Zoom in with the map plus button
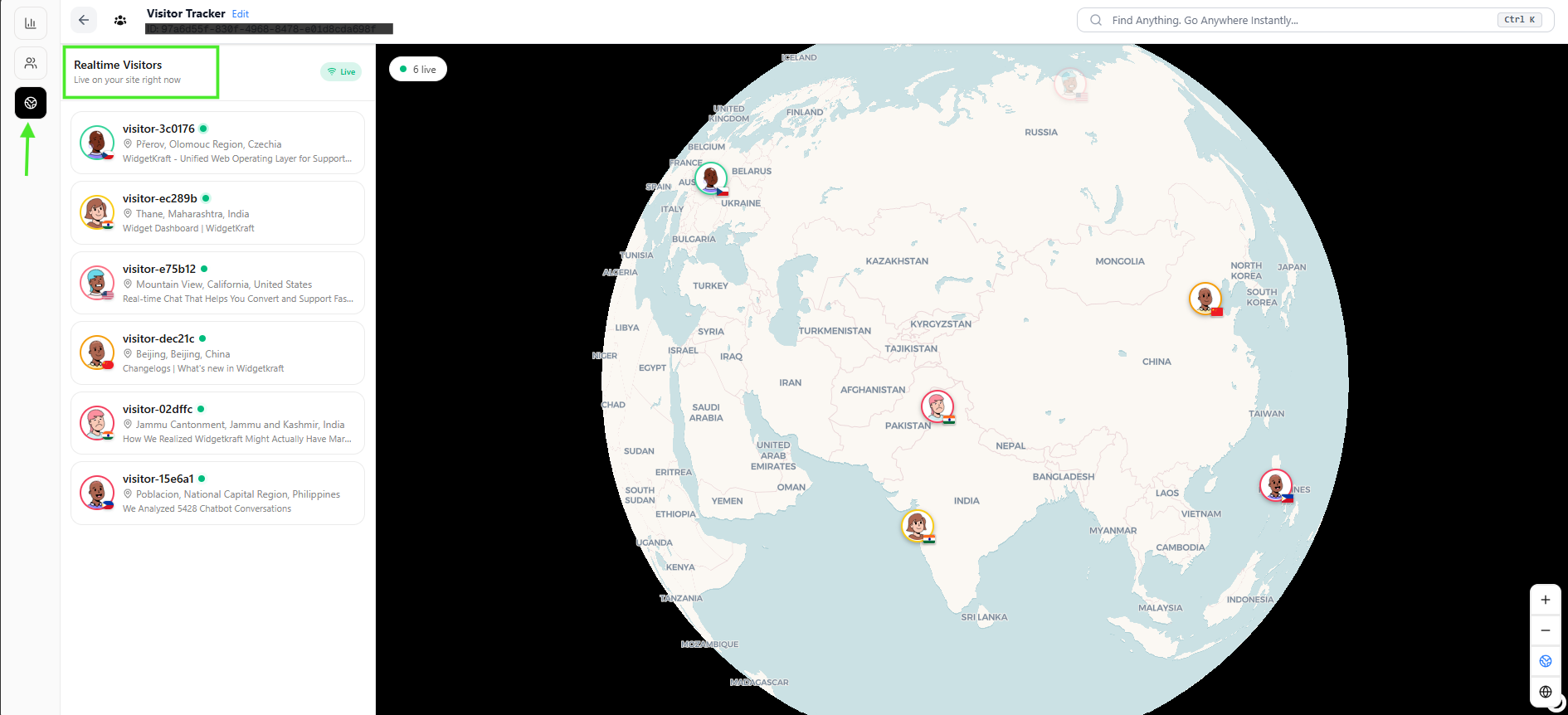 pyautogui.click(x=1546, y=600)
